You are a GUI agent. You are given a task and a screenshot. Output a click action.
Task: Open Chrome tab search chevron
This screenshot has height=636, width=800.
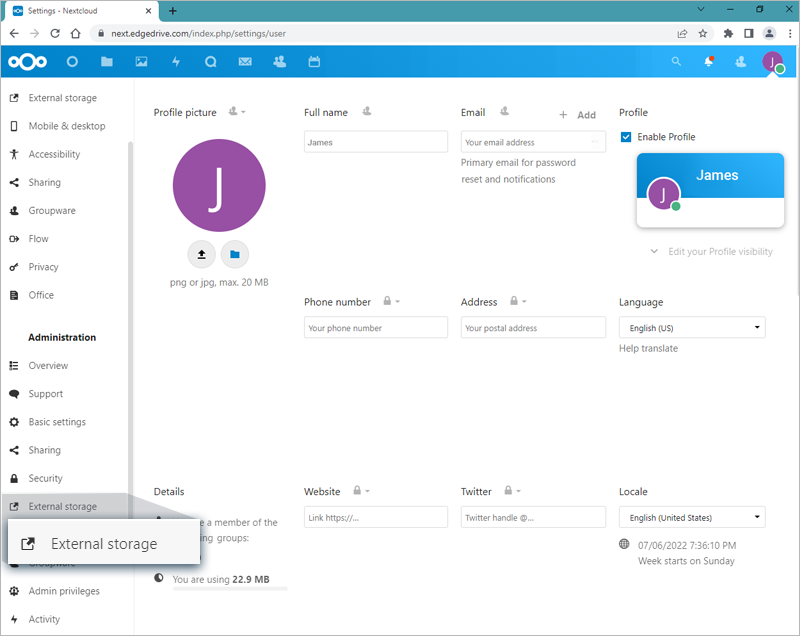[x=701, y=9]
